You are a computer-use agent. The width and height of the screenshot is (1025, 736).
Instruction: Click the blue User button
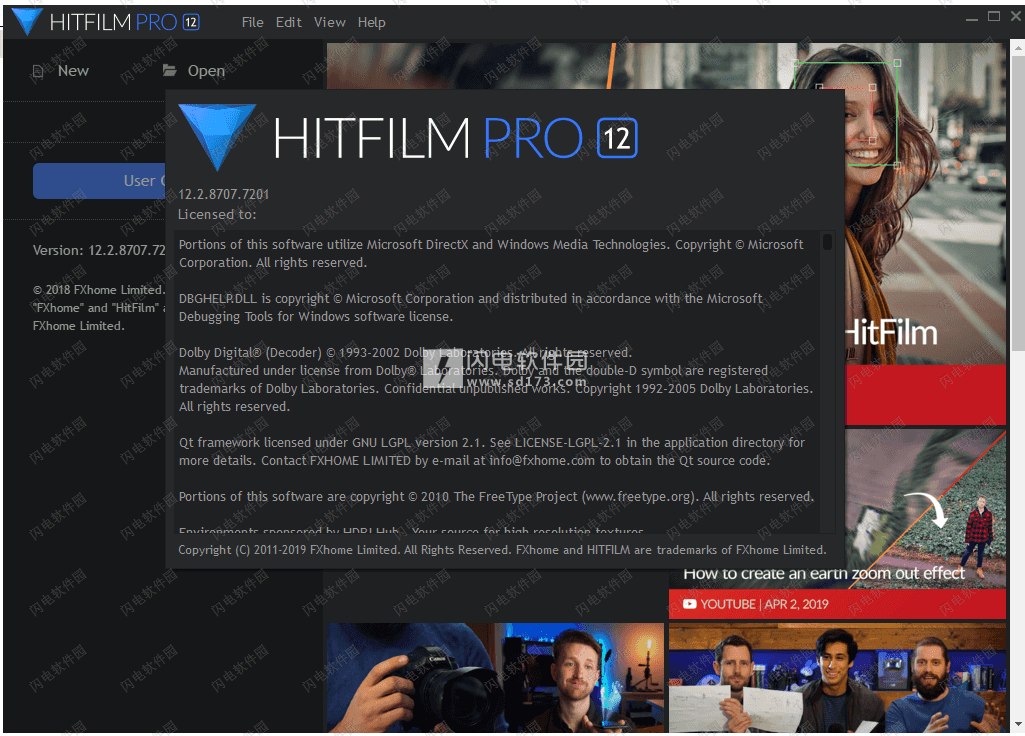pyautogui.click(x=99, y=181)
